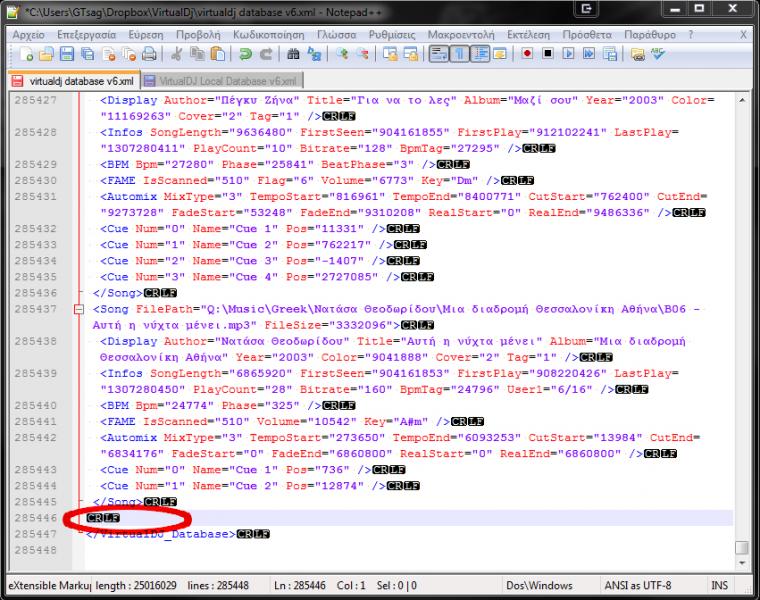The height and width of the screenshot is (600, 760).
Task: Toggle Show all characters pilcrow button
Action: 459,54
